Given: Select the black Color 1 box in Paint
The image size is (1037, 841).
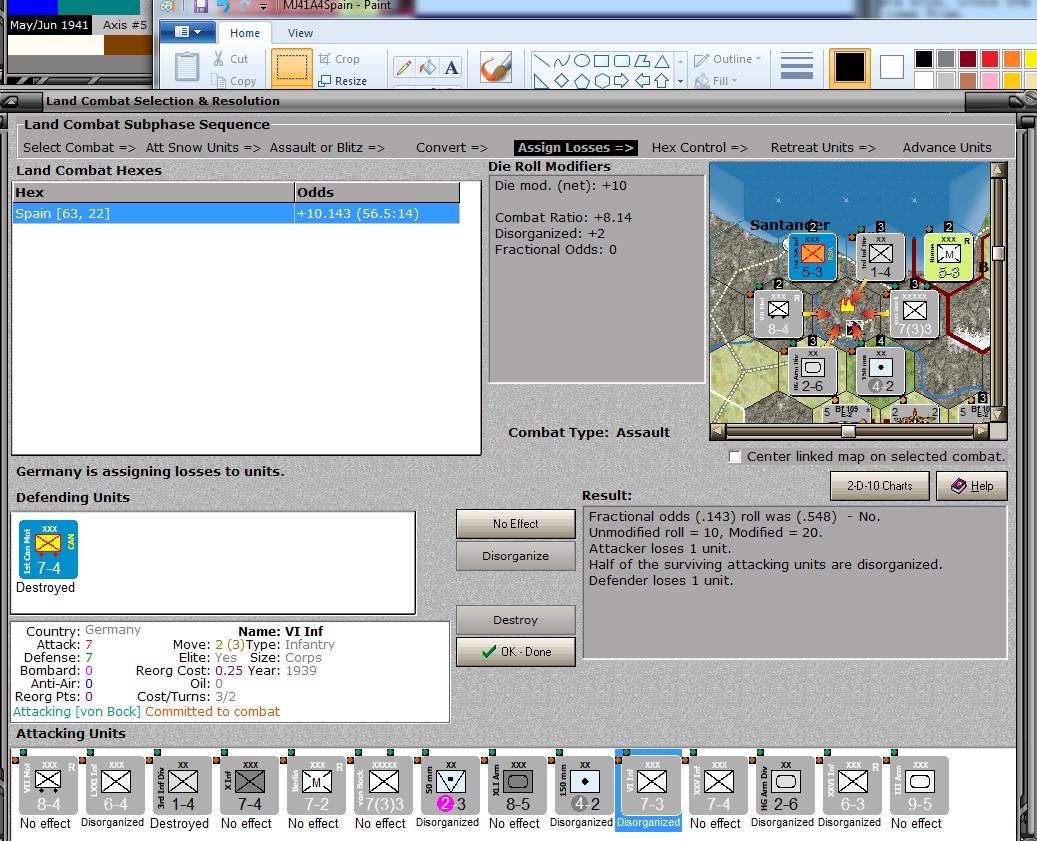Looking at the screenshot, I should [x=849, y=67].
